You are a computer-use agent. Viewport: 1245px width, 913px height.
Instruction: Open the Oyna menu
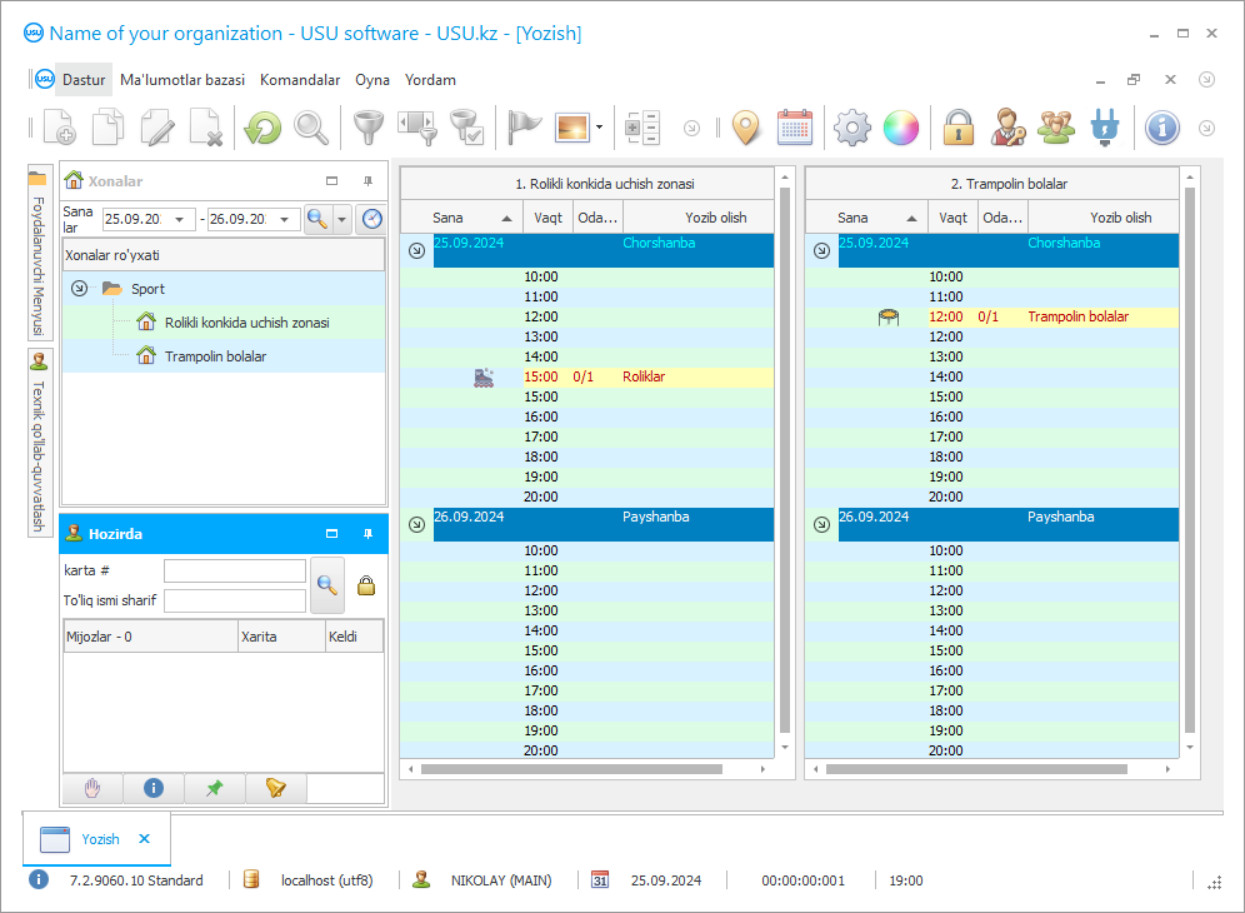click(372, 80)
